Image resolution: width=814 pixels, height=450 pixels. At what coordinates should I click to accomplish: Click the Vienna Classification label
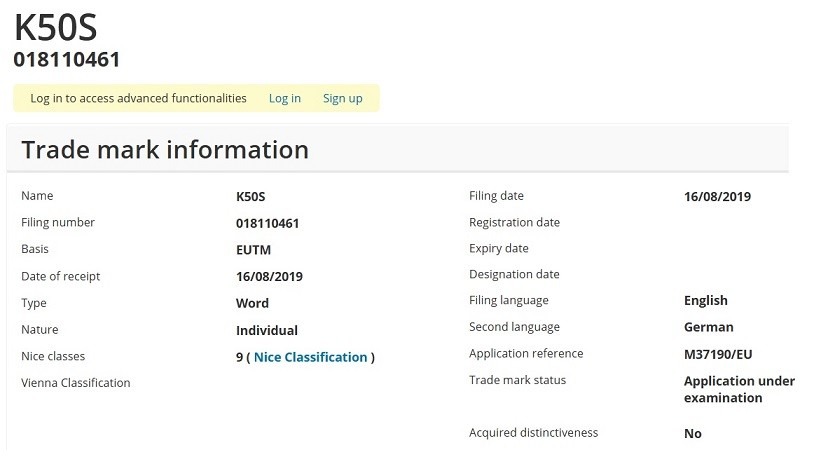tap(76, 383)
